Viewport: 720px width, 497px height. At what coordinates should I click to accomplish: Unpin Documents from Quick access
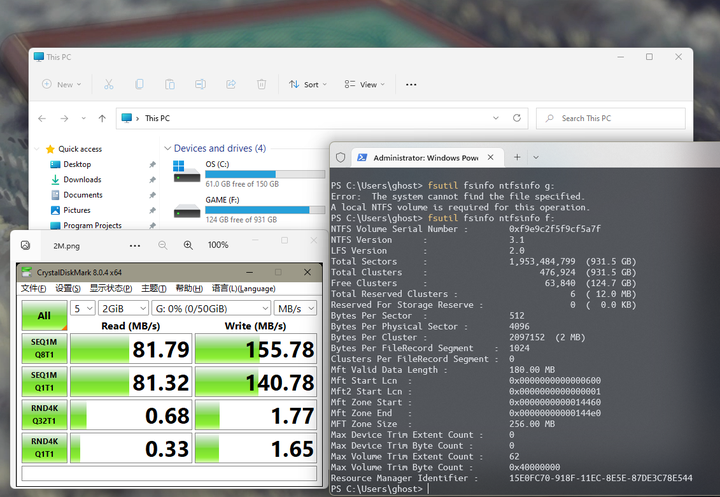coord(152,195)
